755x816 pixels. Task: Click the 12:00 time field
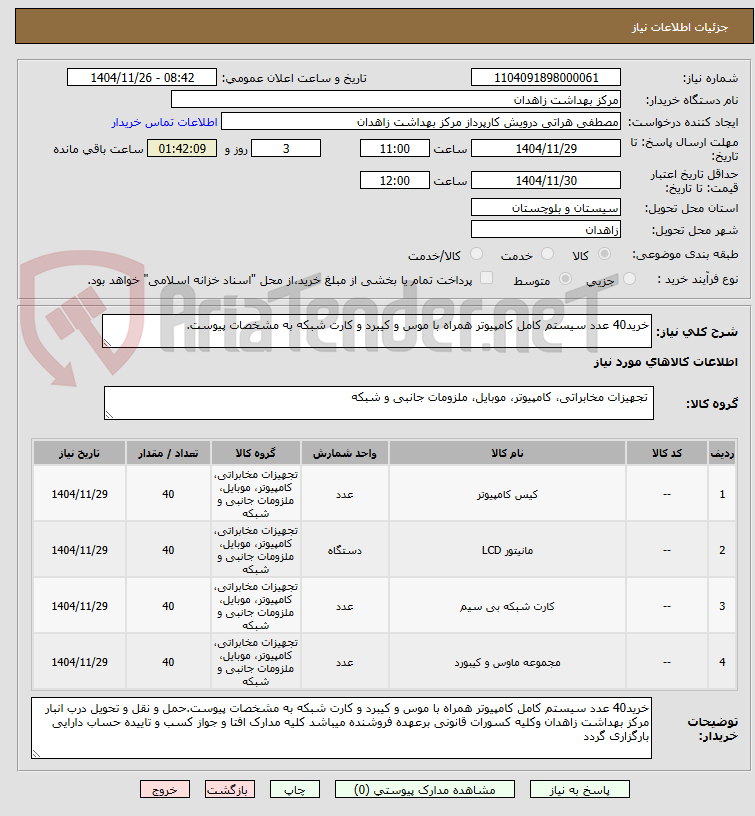point(394,181)
